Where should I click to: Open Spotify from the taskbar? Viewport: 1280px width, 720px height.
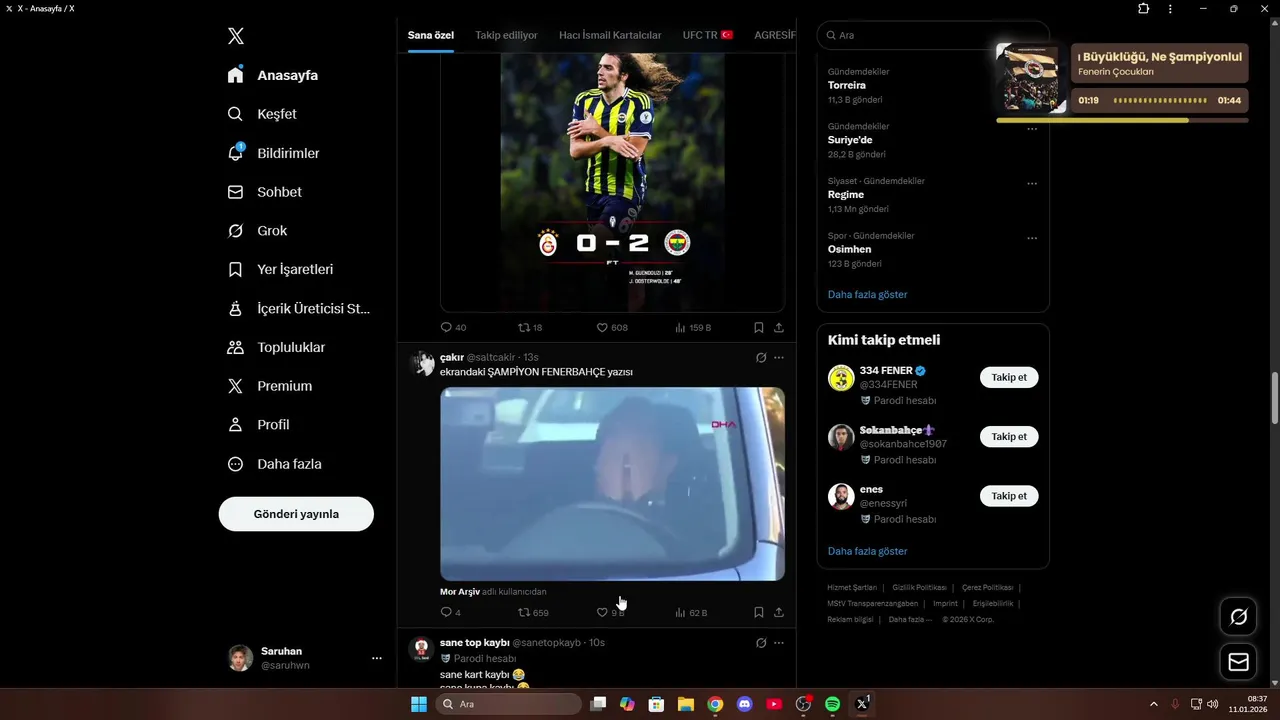[x=832, y=704]
